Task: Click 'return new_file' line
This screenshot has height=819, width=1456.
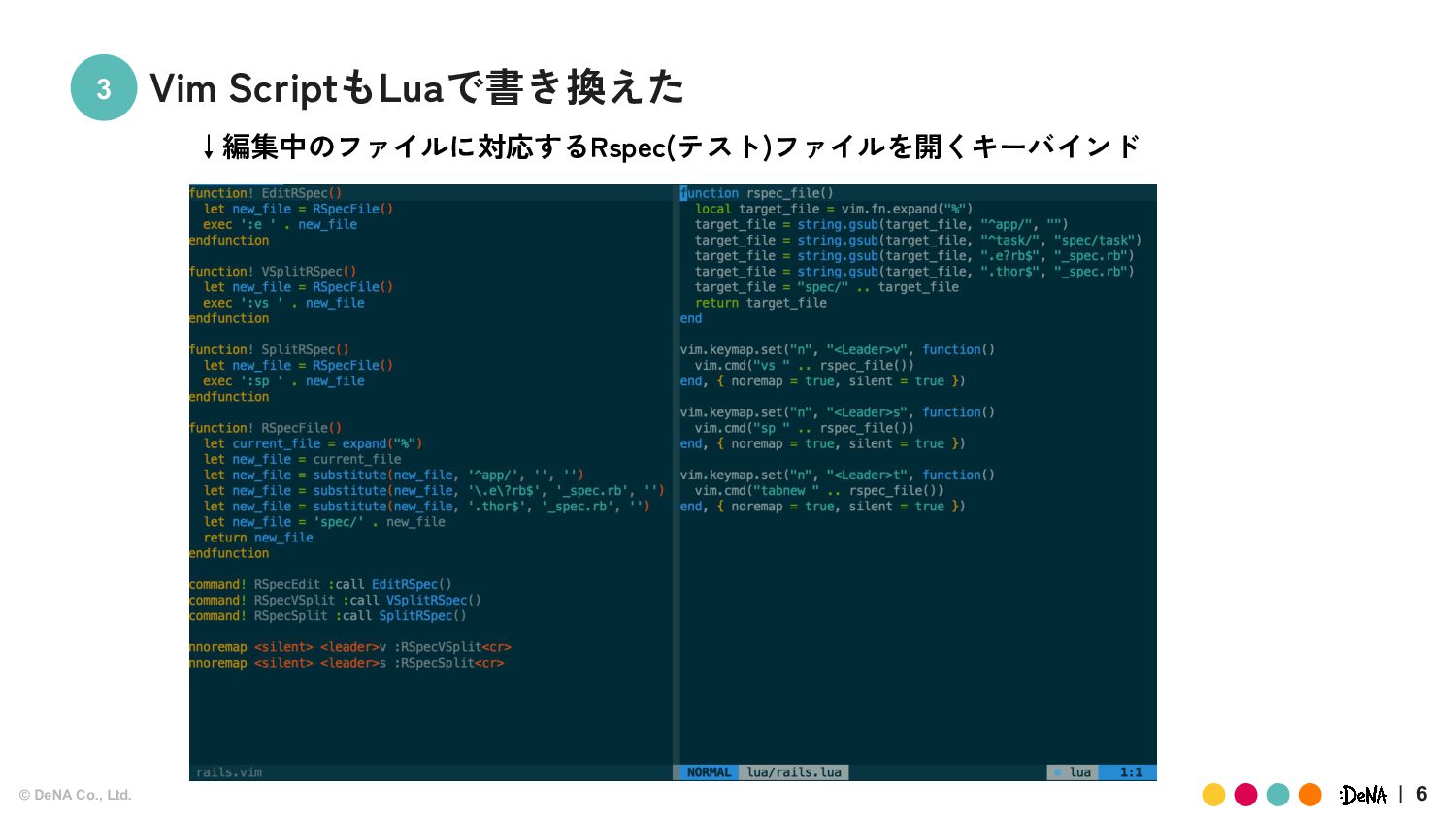Action: [x=258, y=538]
